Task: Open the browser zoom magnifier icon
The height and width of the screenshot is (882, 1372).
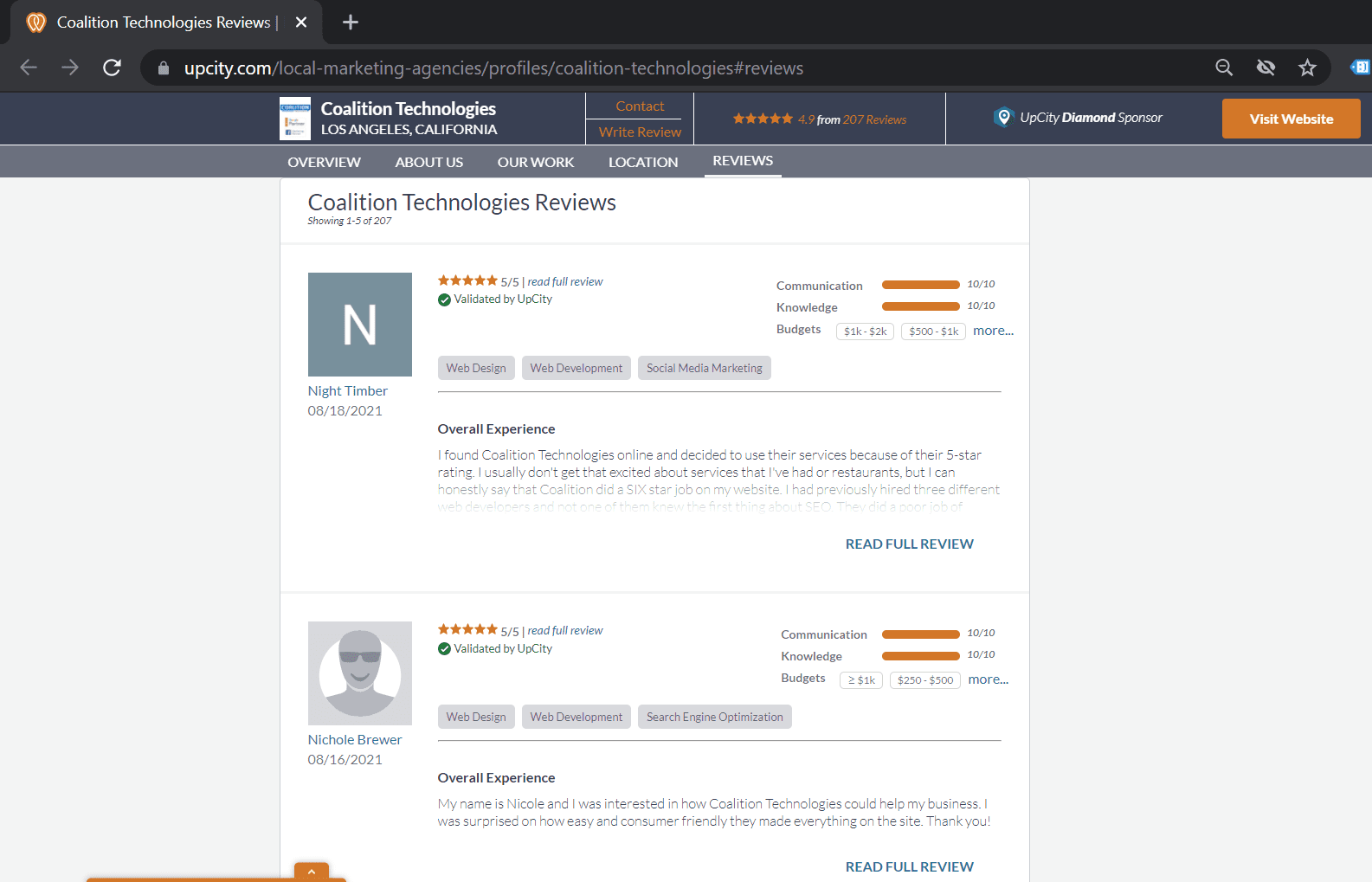Action: point(1224,68)
